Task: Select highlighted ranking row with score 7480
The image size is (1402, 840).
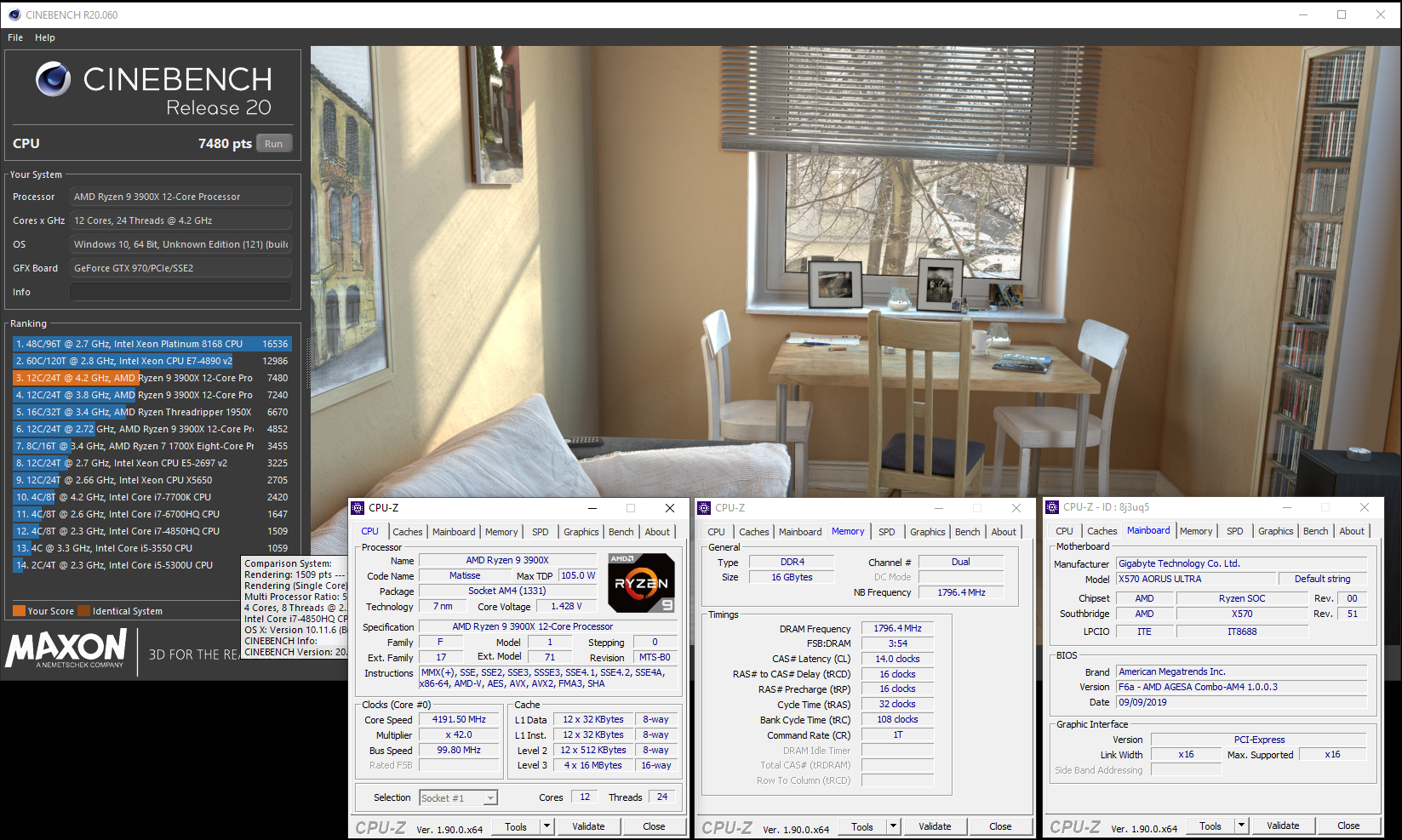Action: (x=152, y=378)
